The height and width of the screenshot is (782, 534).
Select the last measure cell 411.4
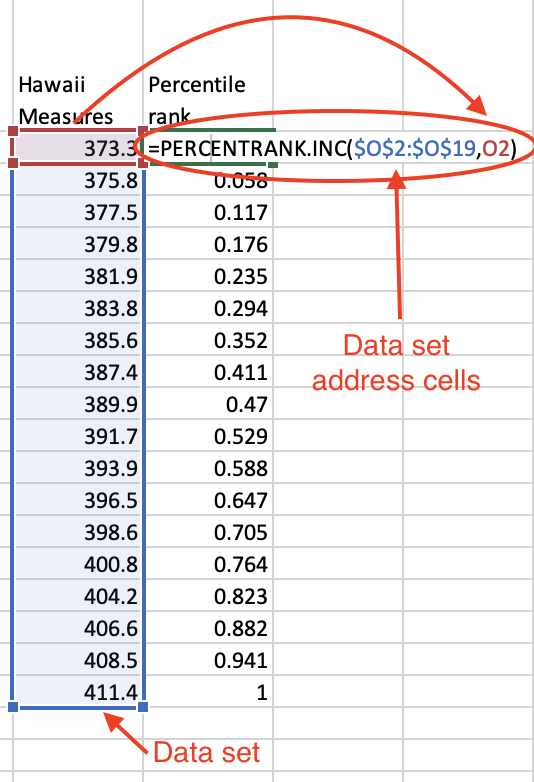(78, 692)
